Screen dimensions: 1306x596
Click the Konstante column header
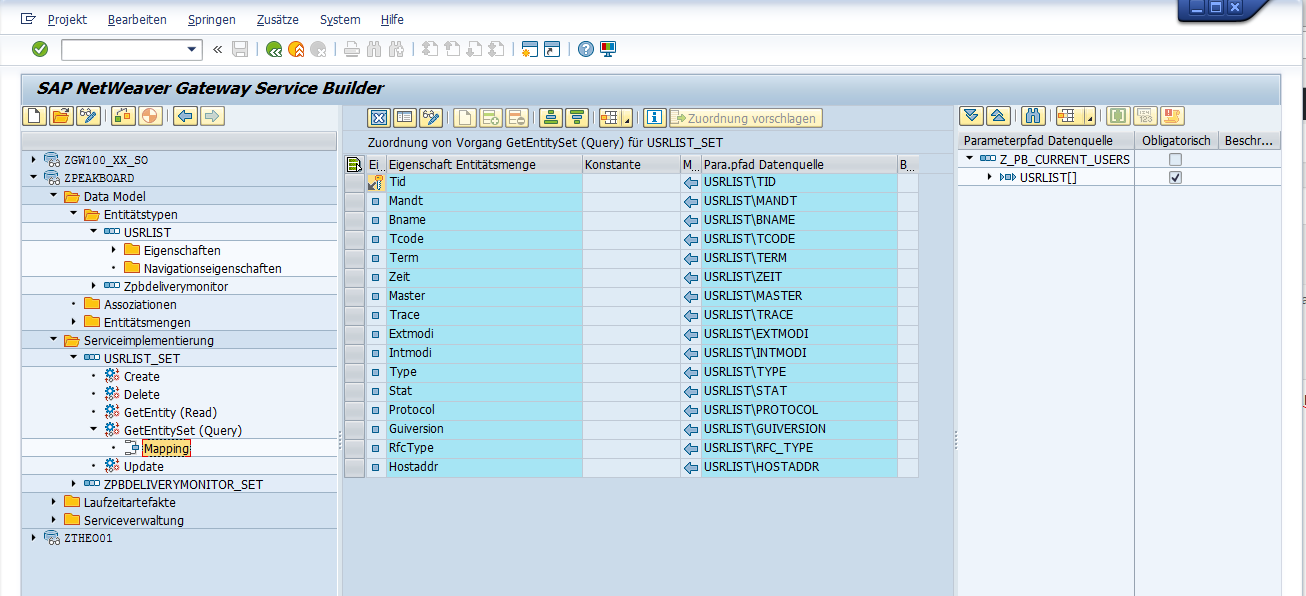(631, 164)
